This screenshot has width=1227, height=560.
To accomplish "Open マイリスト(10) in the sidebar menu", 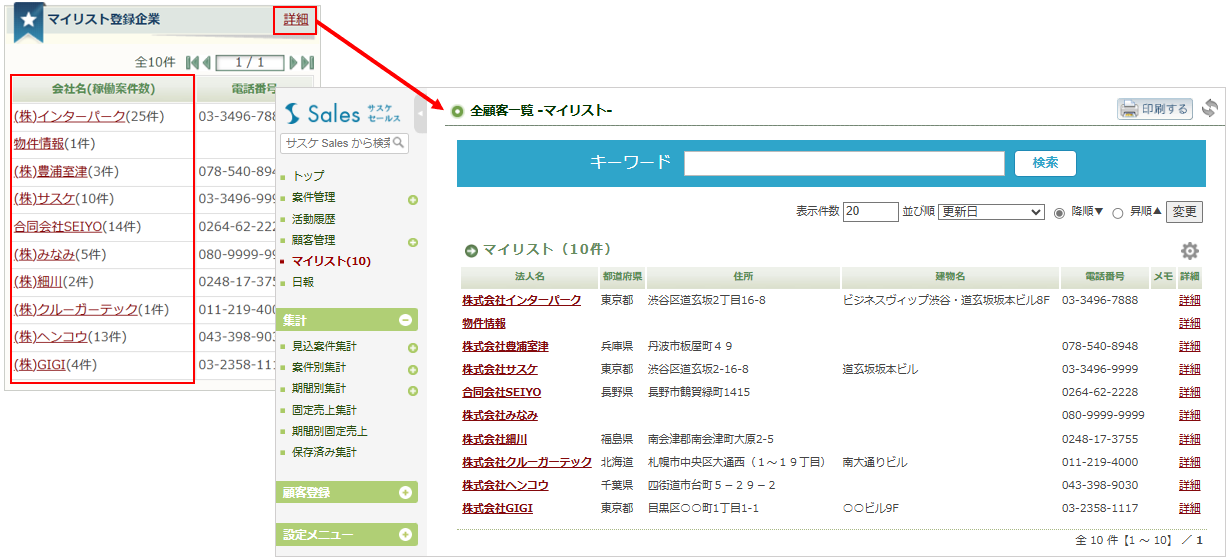I will coord(331,261).
